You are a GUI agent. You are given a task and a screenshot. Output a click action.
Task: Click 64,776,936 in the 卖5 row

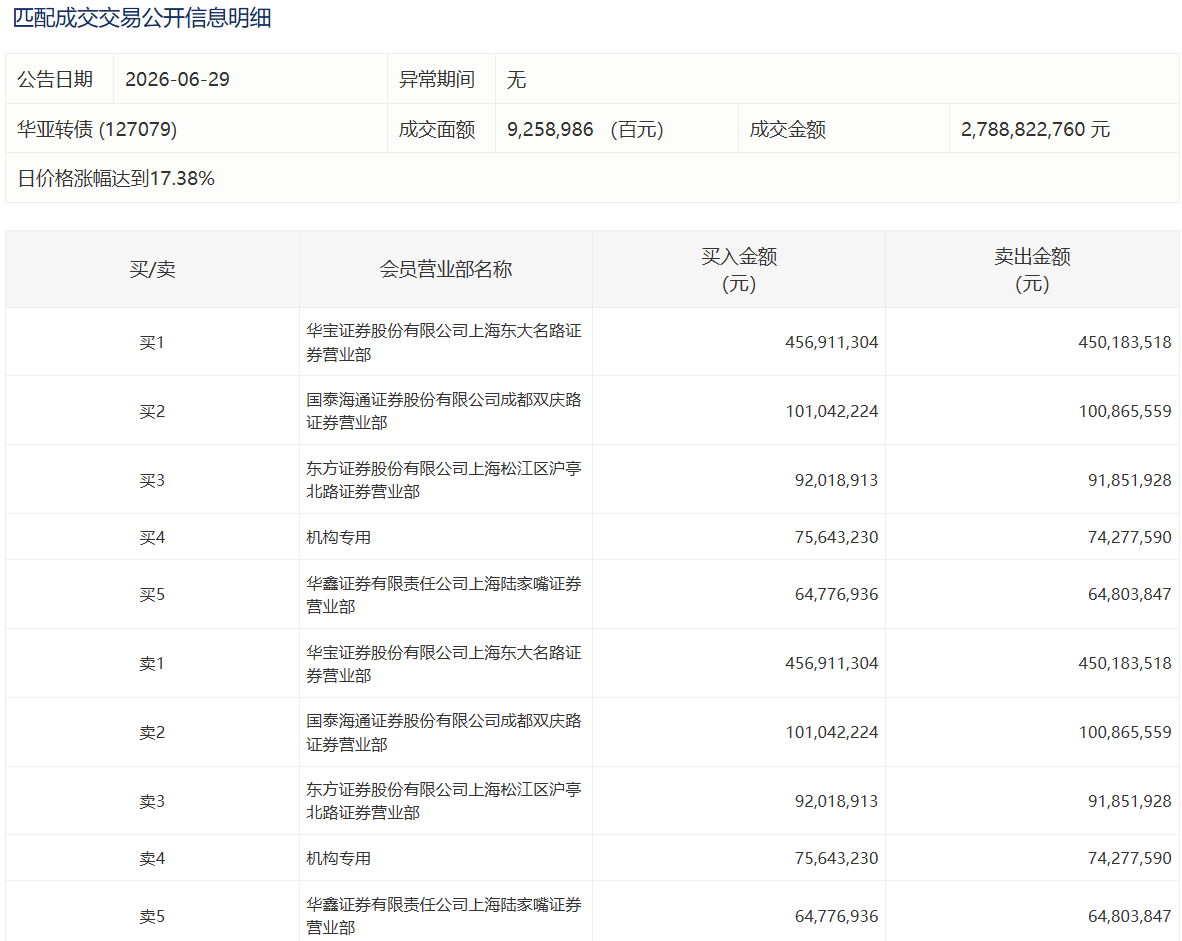pyautogui.click(x=836, y=917)
